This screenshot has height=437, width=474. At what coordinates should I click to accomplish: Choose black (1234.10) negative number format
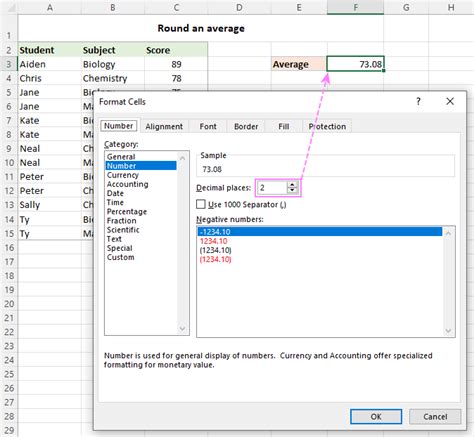[320, 250]
